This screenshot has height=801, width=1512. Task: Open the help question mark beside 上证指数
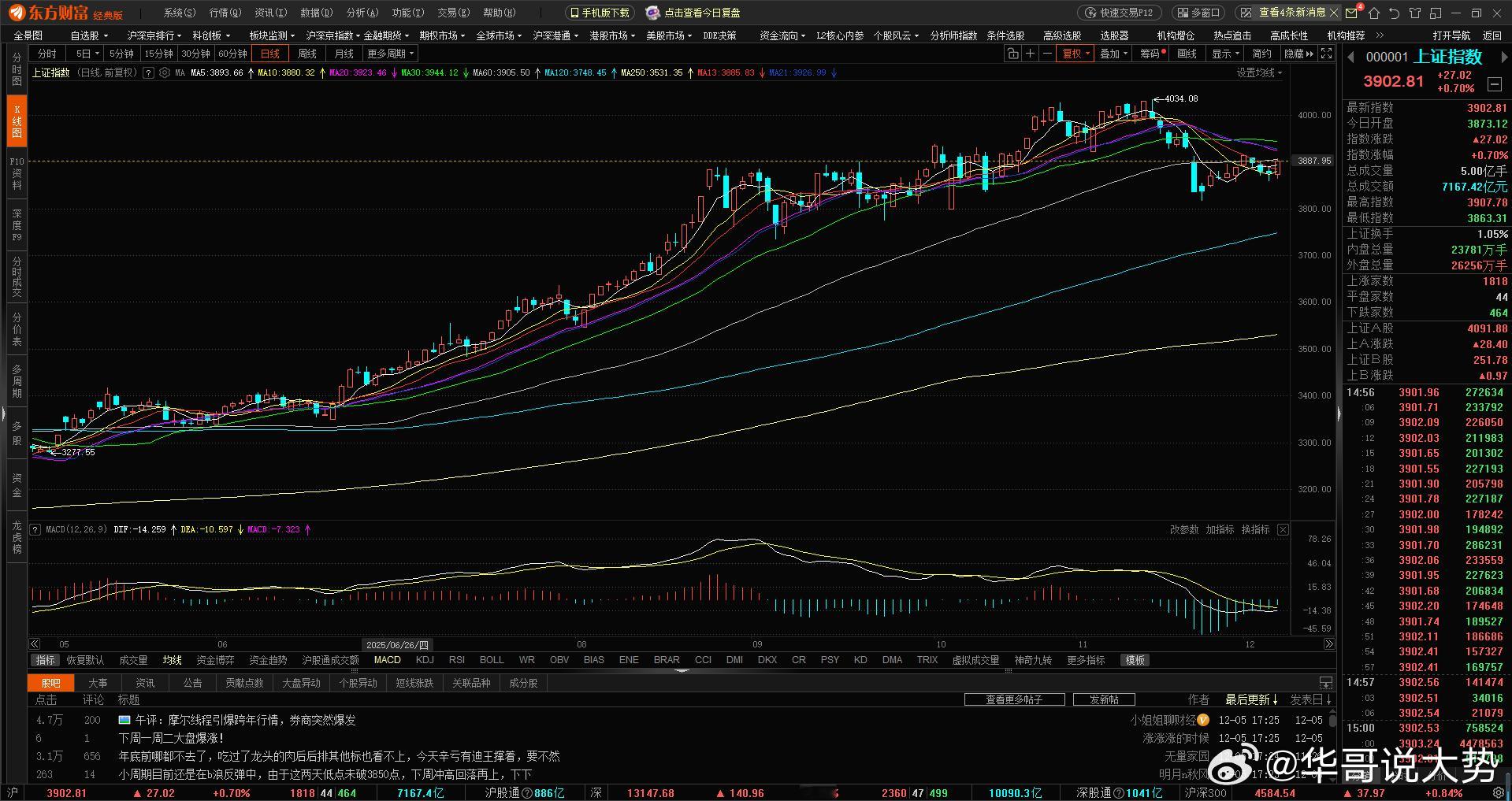pos(148,72)
